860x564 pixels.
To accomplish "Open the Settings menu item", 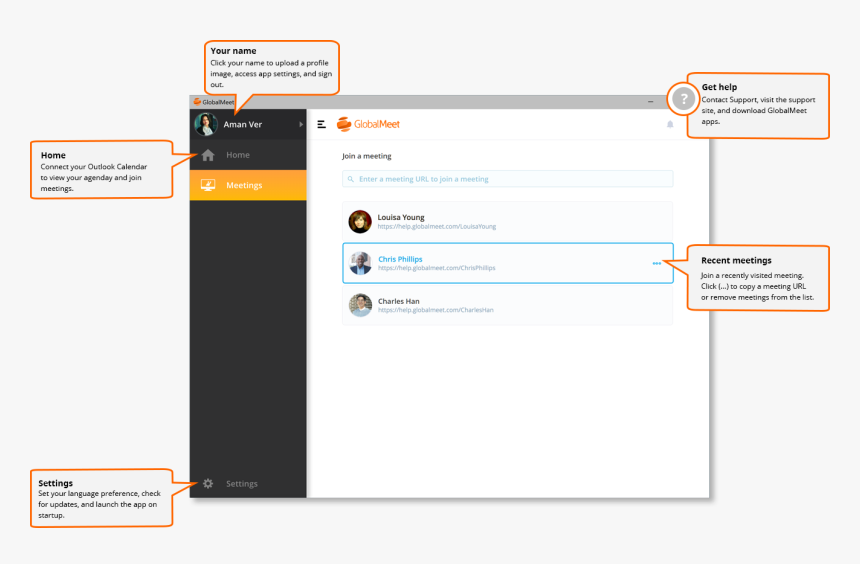I will click(248, 483).
